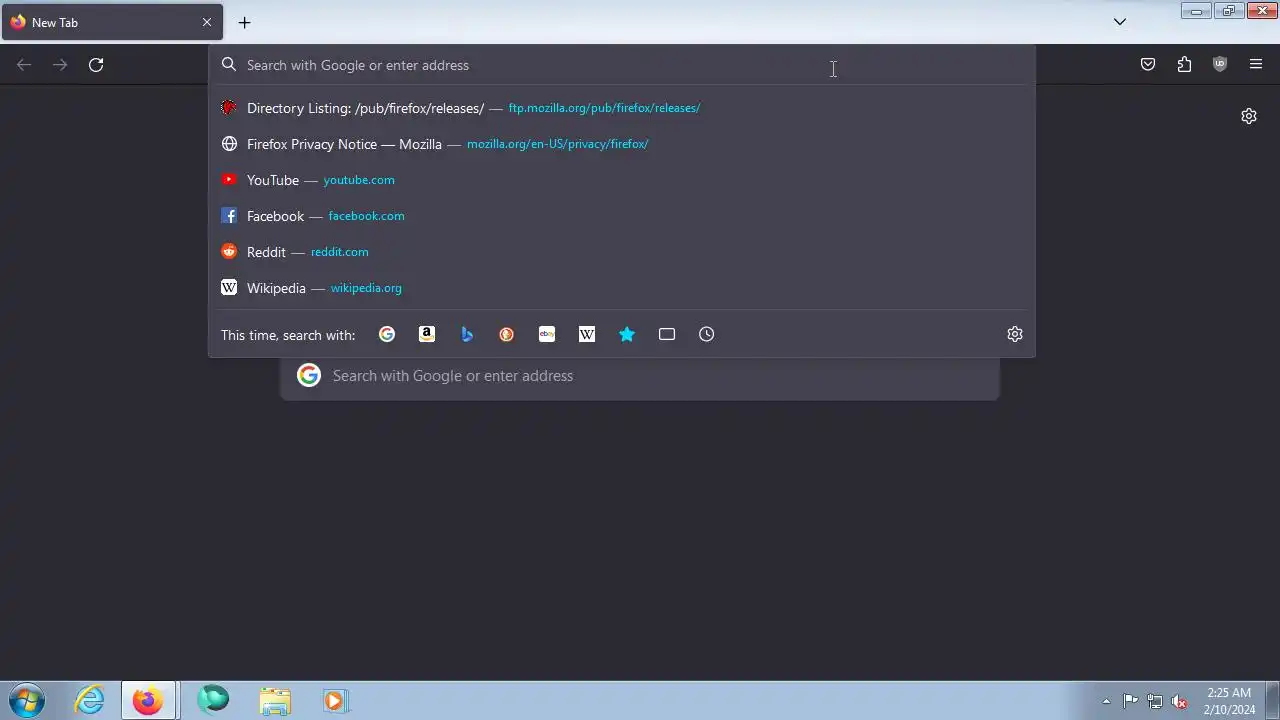Click the address bar search field
Screen dimensions: 1280x720
point(622,65)
